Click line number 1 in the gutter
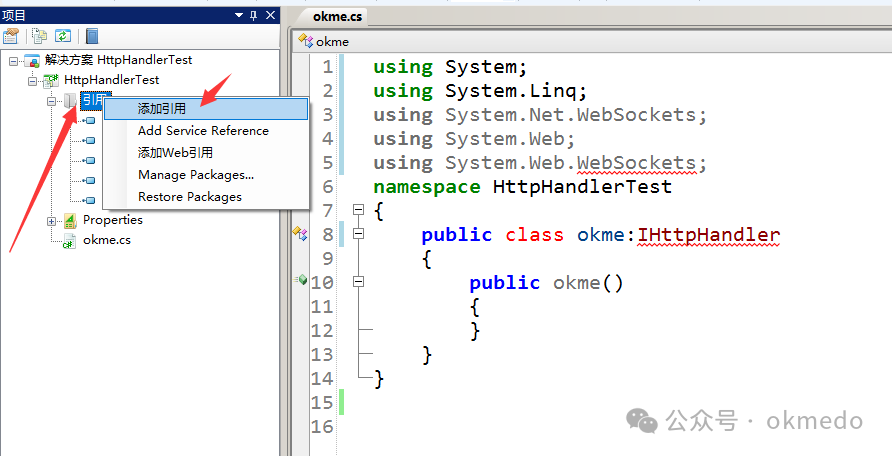892x456 pixels. pos(328,67)
